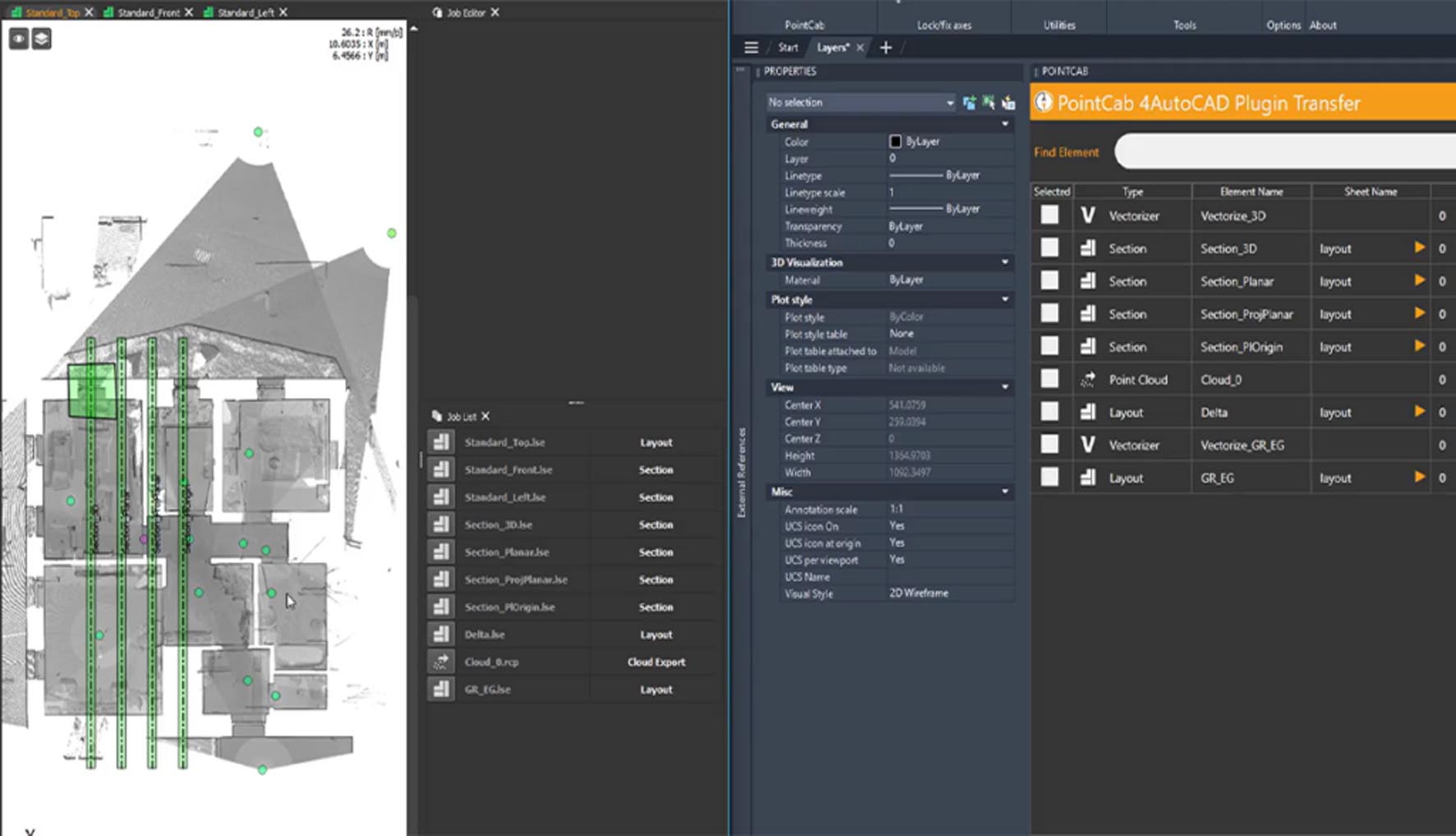Click the Cloud_0.rcp cloud export icon
The image size is (1456, 836).
tap(441, 662)
